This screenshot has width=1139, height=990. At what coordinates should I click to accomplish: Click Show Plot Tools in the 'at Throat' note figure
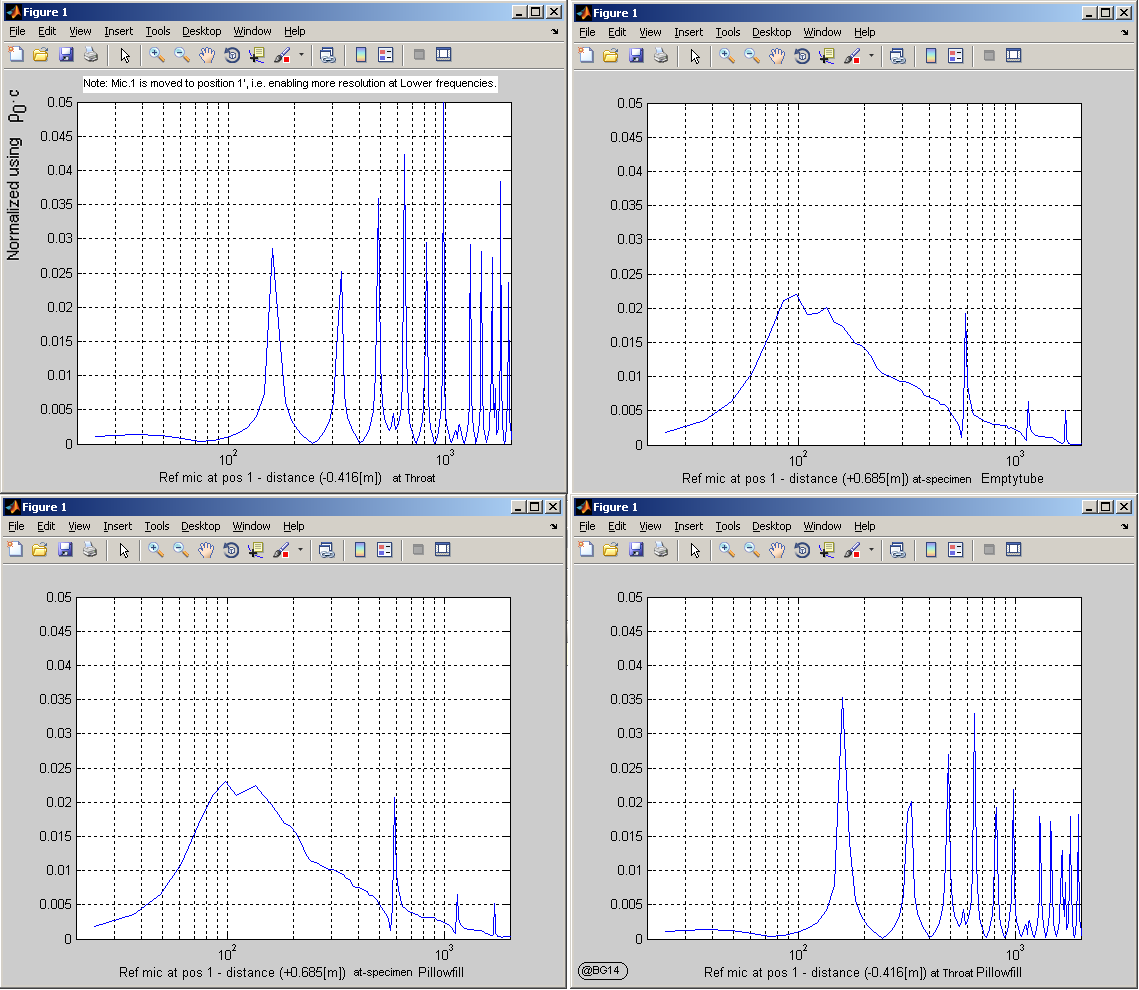[x=443, y=54]
